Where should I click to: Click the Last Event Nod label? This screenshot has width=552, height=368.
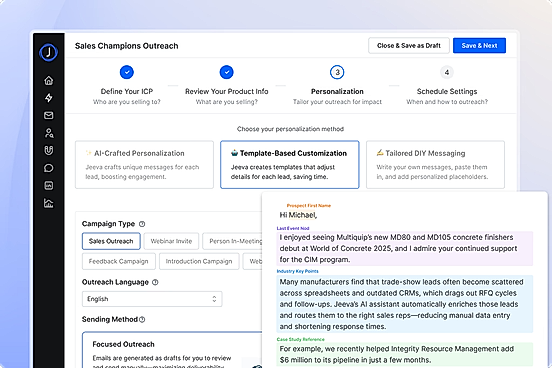(x=293, y=228)
